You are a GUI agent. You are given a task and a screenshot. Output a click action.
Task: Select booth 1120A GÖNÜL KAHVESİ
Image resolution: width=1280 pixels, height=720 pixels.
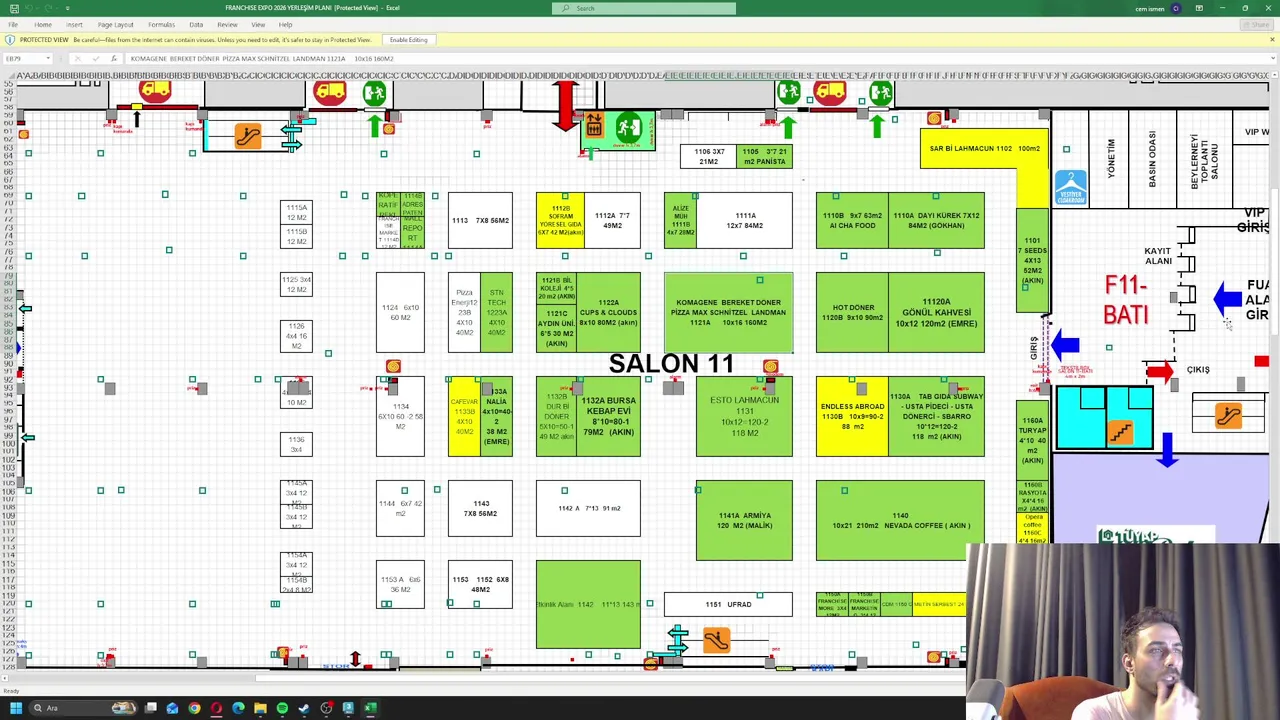tap(936, 313)
